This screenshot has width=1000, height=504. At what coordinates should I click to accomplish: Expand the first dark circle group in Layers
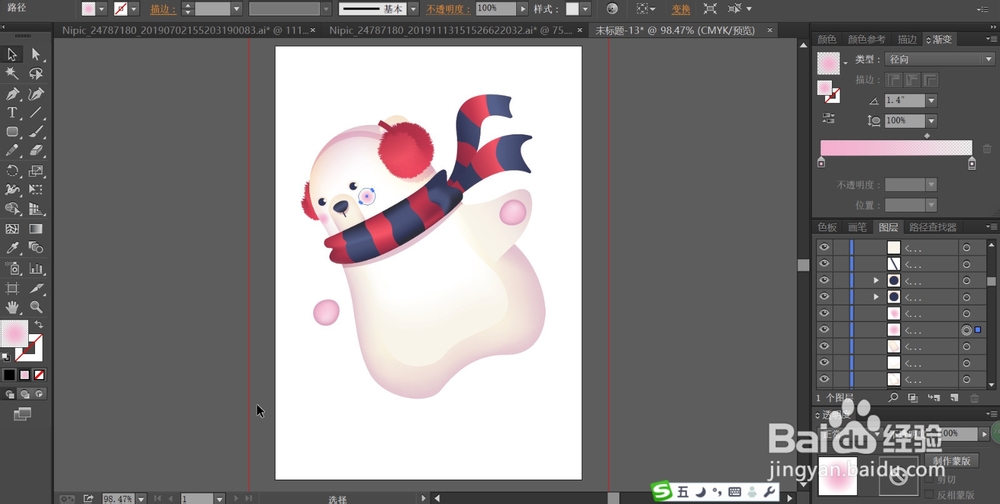[876, 280]
